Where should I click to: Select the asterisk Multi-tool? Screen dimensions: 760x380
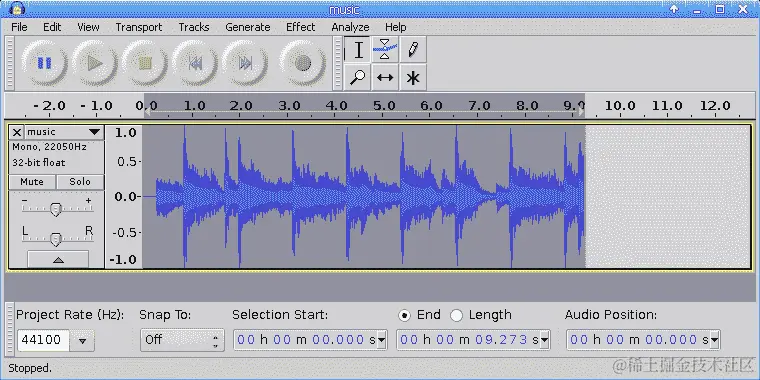(x=413, y=77)
